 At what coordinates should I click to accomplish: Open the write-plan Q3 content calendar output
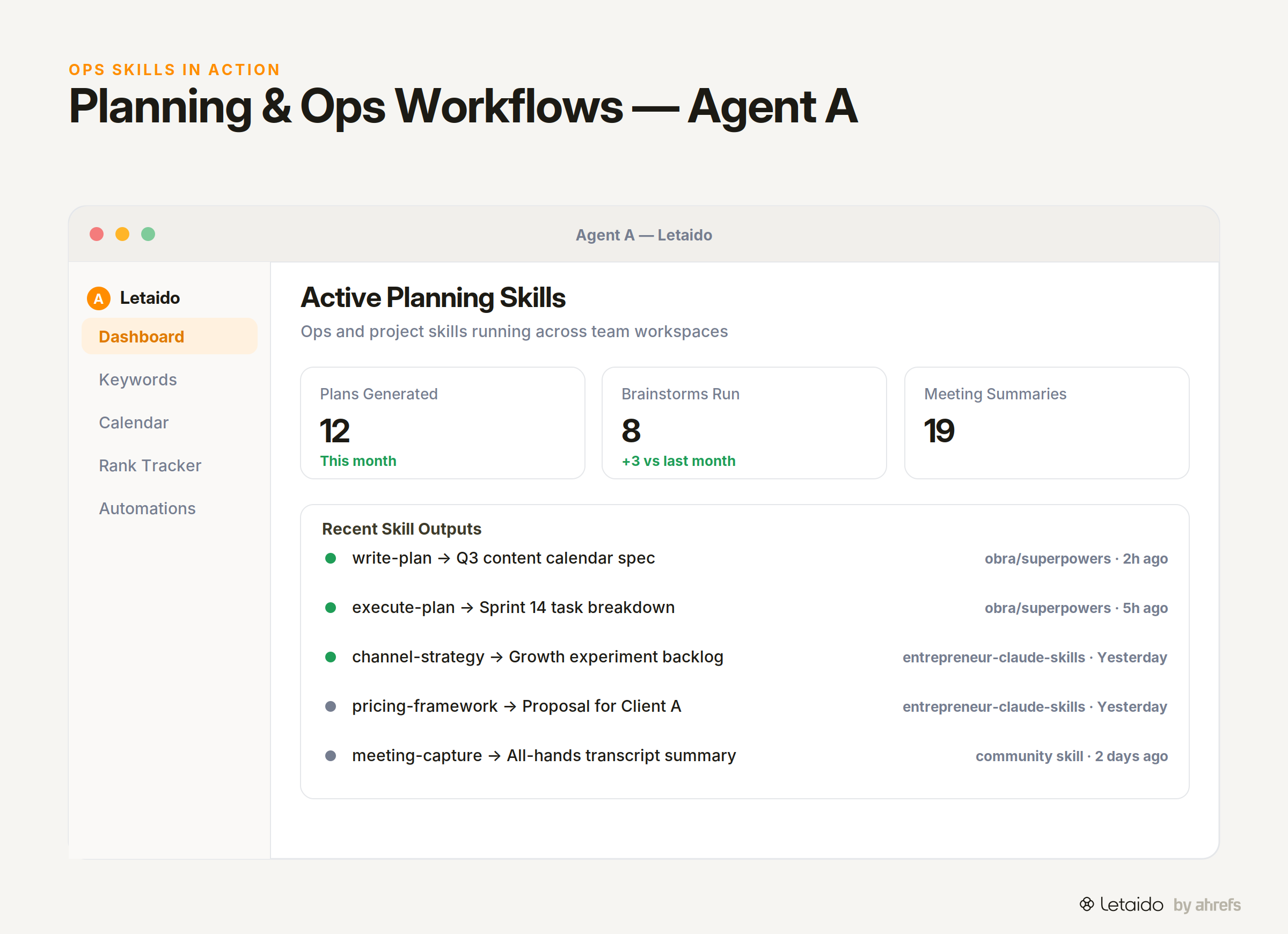click(744, 558)
